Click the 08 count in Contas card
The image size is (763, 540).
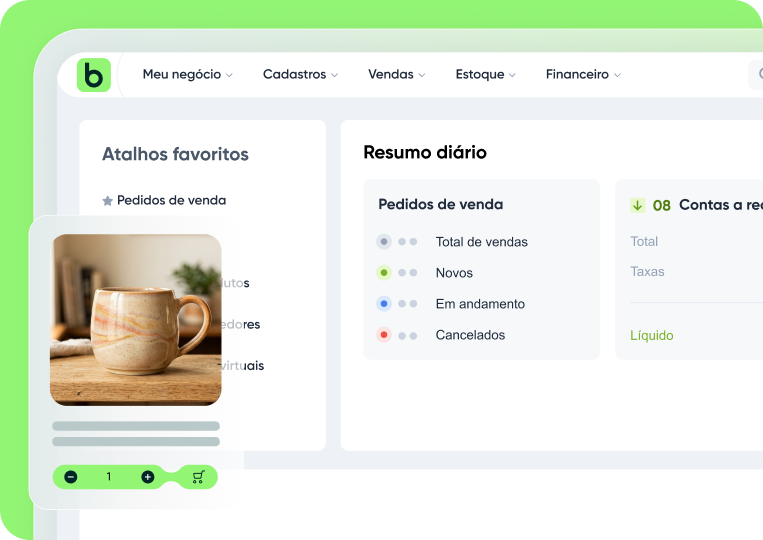coord(661,205)
